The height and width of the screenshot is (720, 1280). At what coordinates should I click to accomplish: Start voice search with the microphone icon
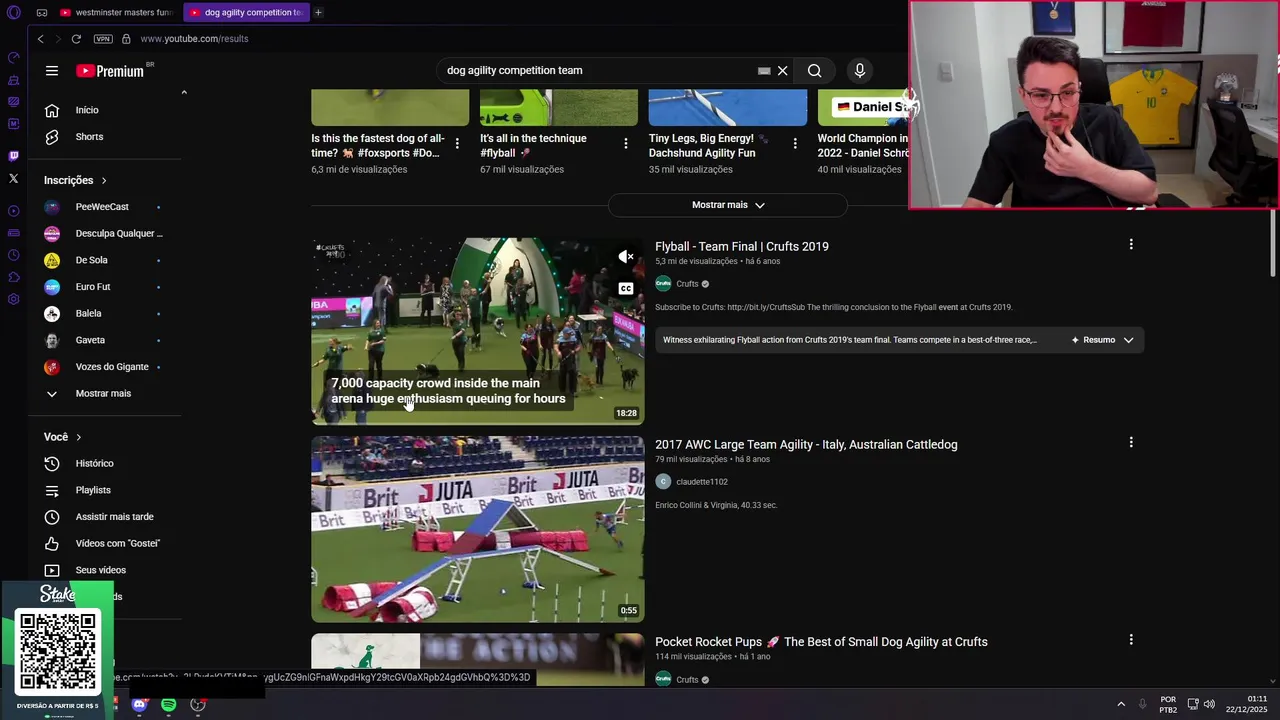[x=859, y=71]
